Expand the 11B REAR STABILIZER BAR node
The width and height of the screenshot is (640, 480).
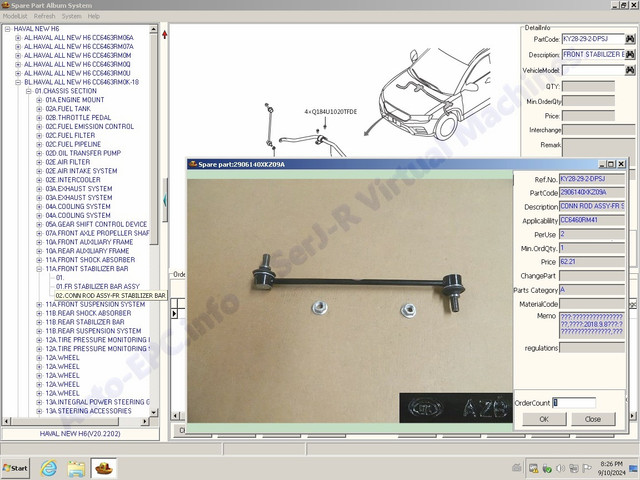[x=39, y=322]
